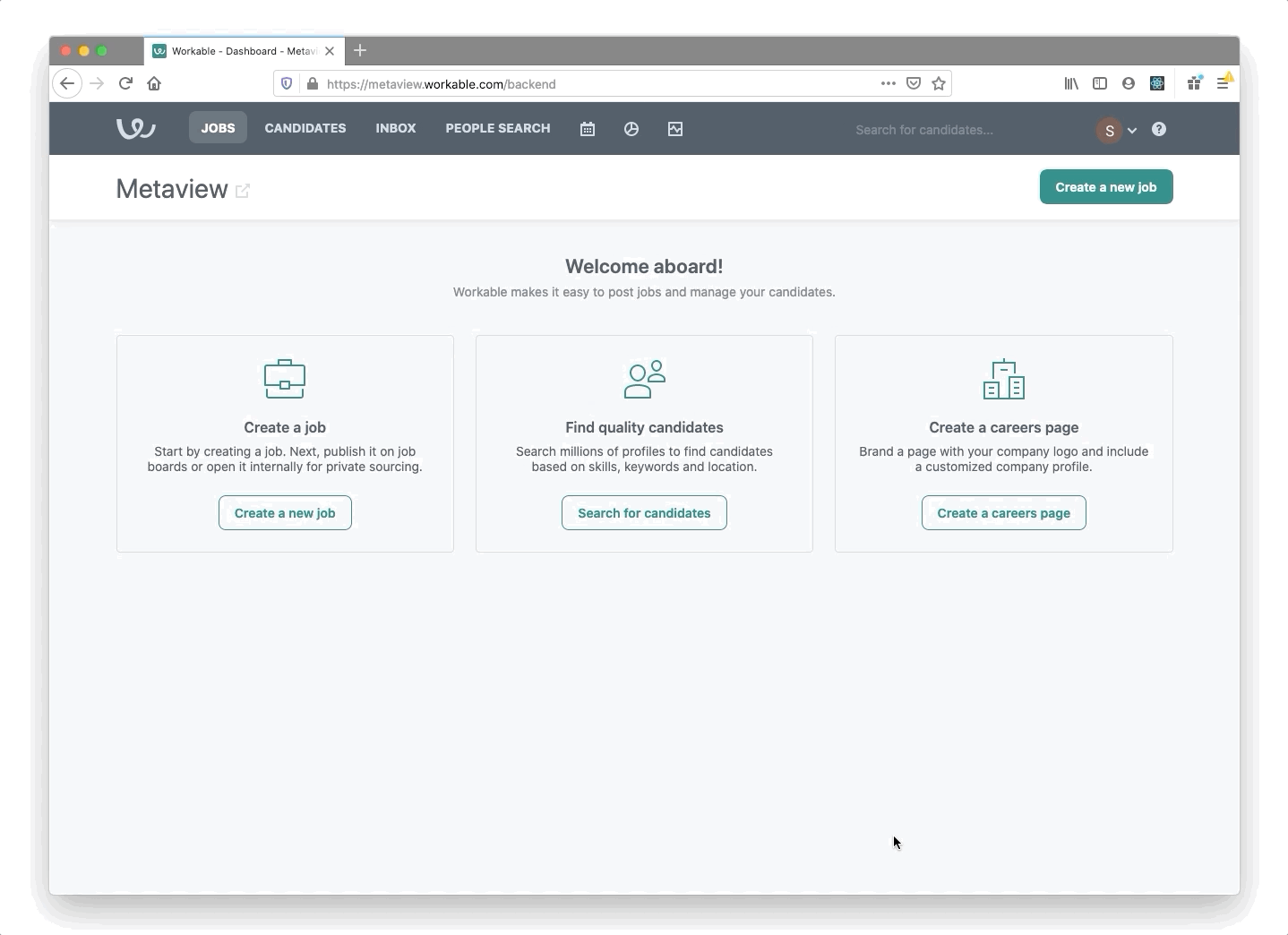The width and height of the screenshot is (1288, 935).
Task: Switch to the Jobs tab
Action: point(218,128)
